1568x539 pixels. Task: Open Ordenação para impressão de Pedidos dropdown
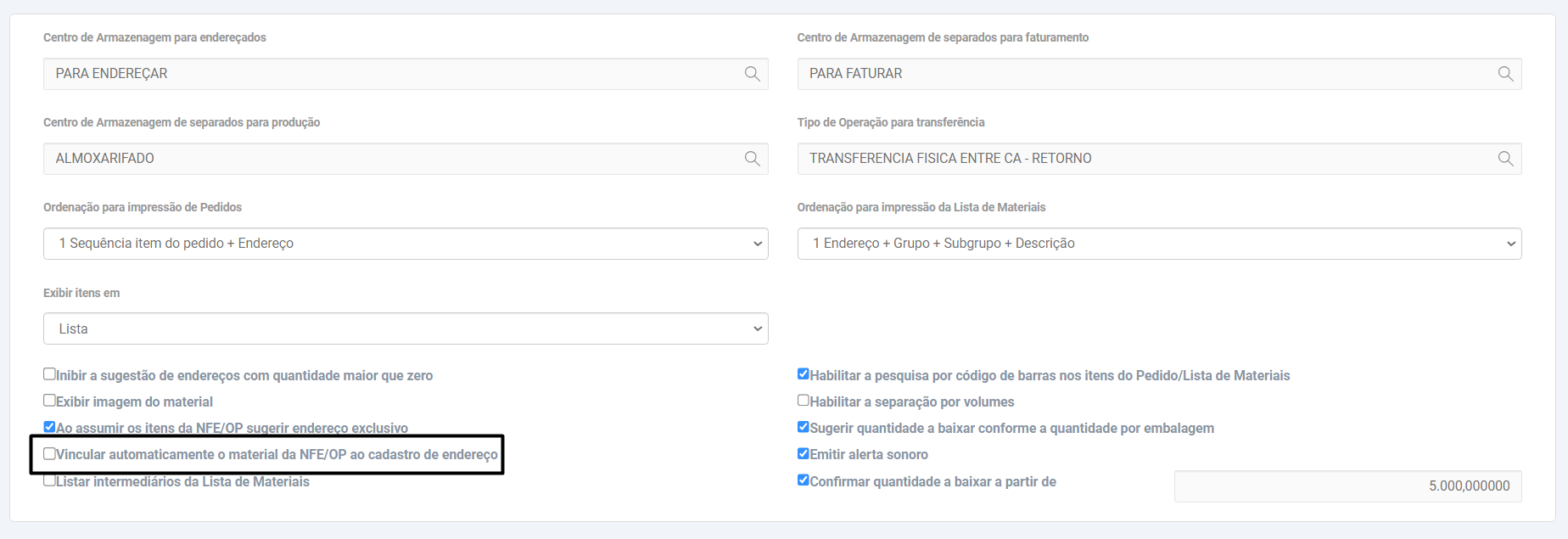(406, 244)
